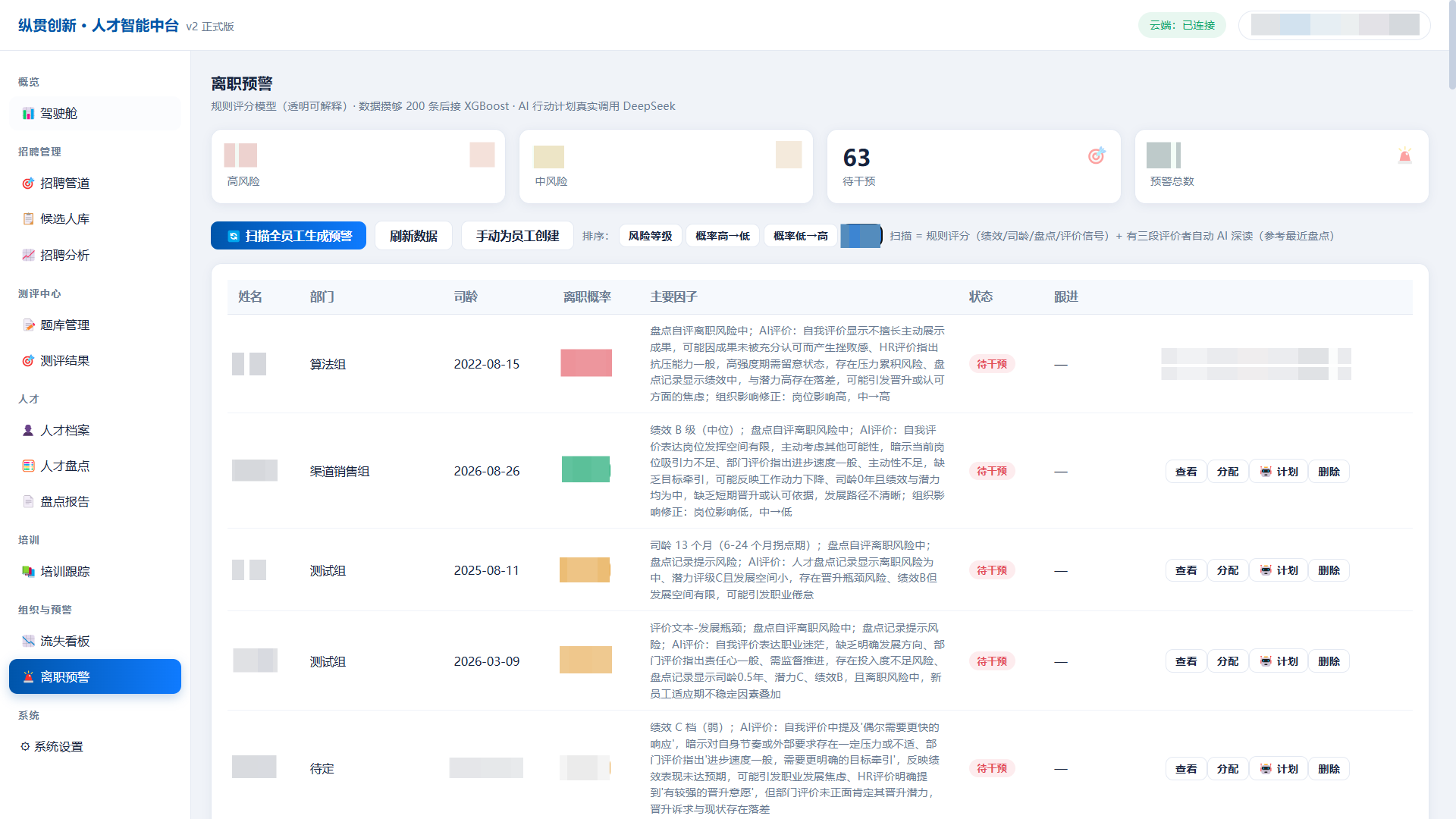Click 查看 in the 渠道销售组 row
This screenshot has height=819, width=1456.
1186,472
